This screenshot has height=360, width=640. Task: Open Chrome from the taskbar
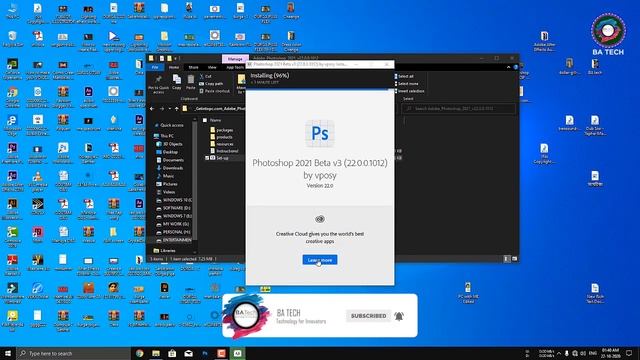140,353
